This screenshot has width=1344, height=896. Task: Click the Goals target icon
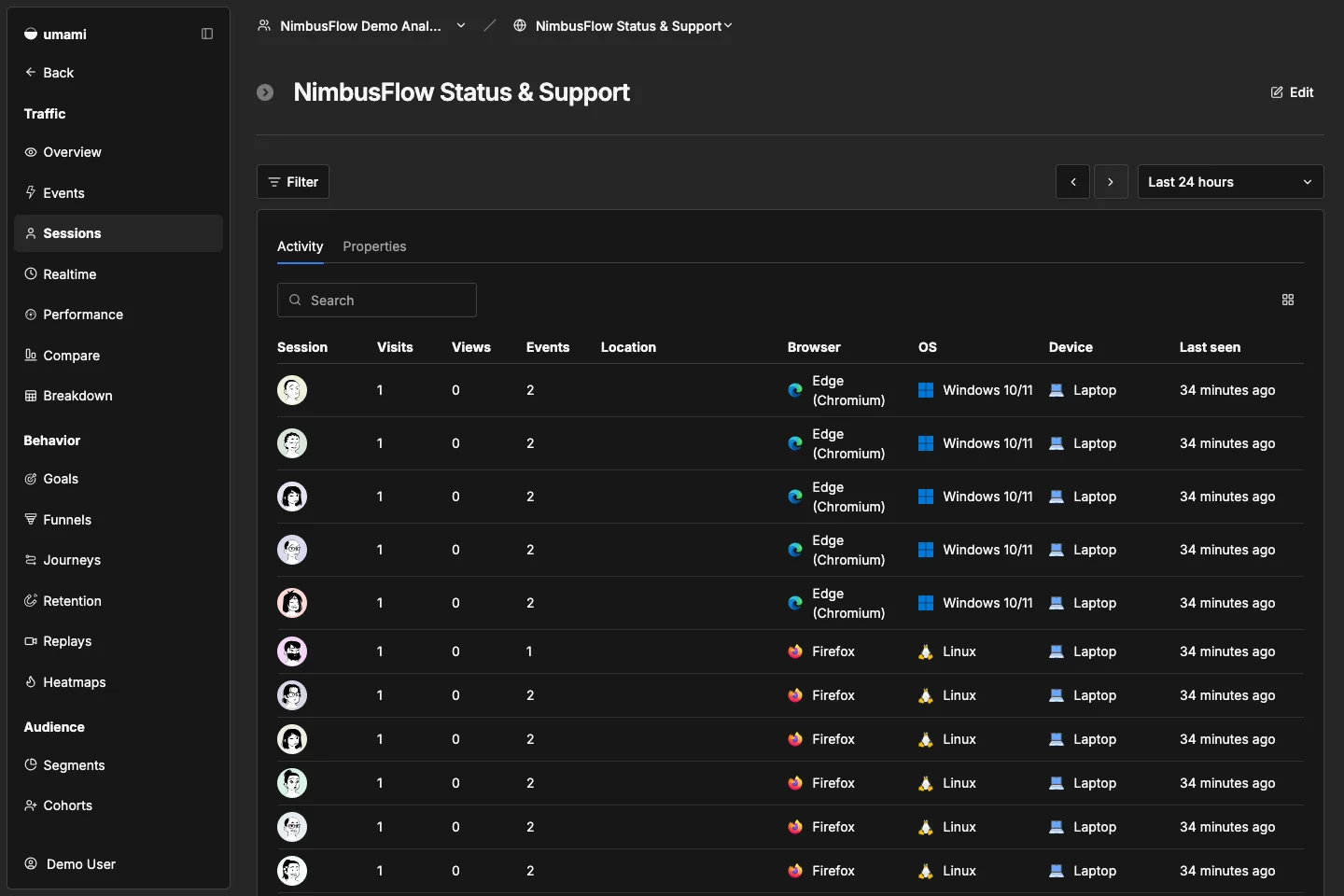(31, 479)
